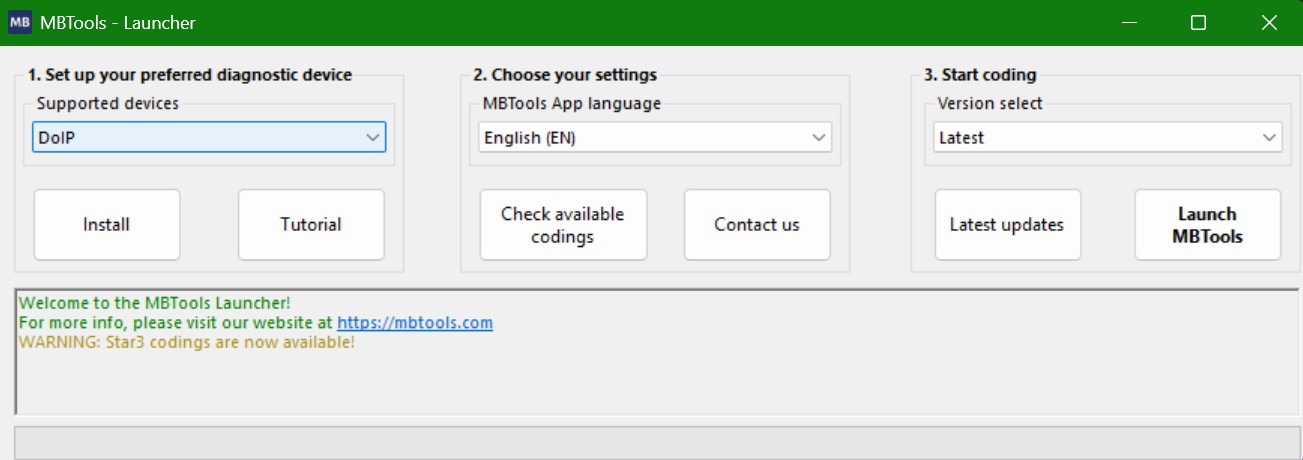This screenshot has width=1303, height=460.
Task: Launch MBTools from Start coding section
Action: (1208, 225)
